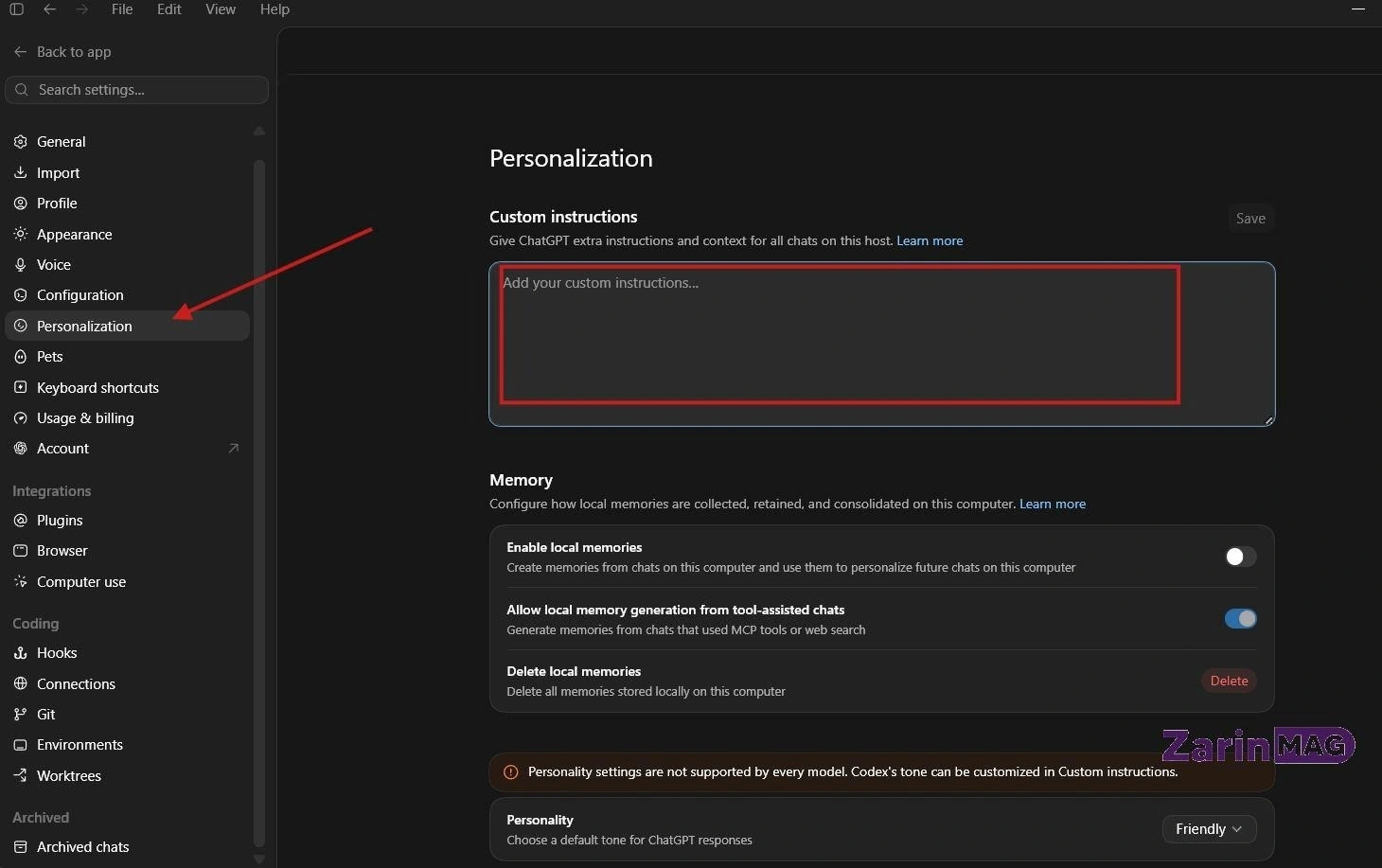Click the Profile person icon

point(21,204)
